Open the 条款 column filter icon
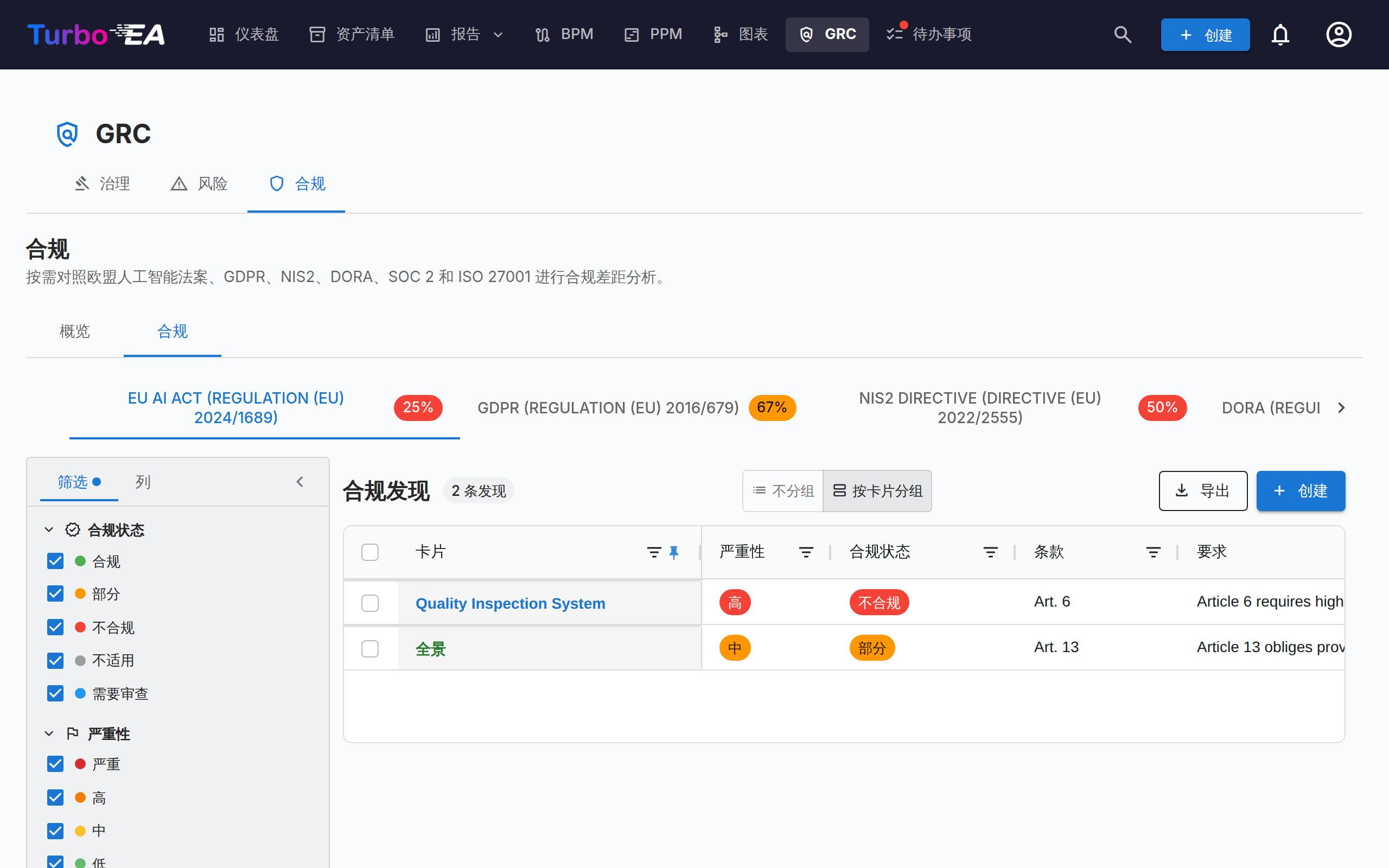Screen dimensions: 1389x868 (1153, 552)
